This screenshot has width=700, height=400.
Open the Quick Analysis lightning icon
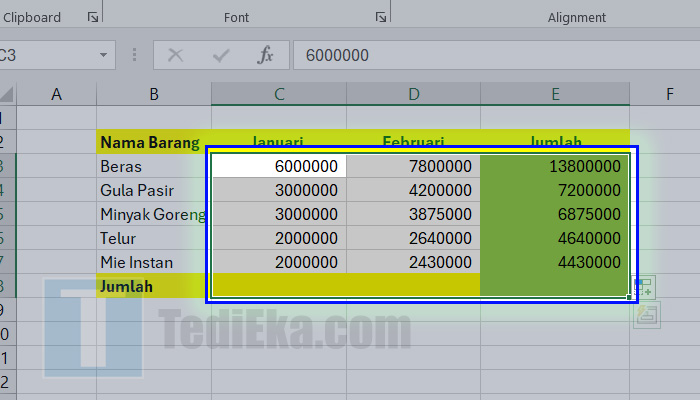(x=644, y=314)
